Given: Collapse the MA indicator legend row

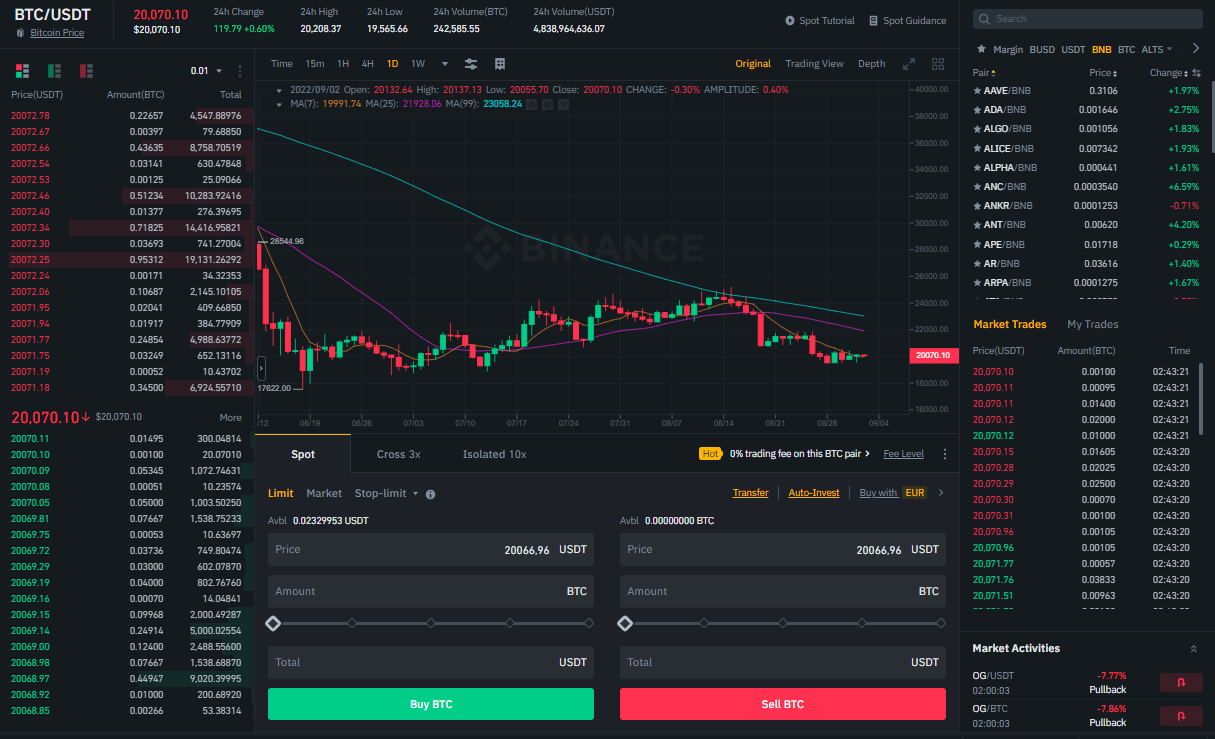Looking at the screenshot, I should (x=280, y=103).
